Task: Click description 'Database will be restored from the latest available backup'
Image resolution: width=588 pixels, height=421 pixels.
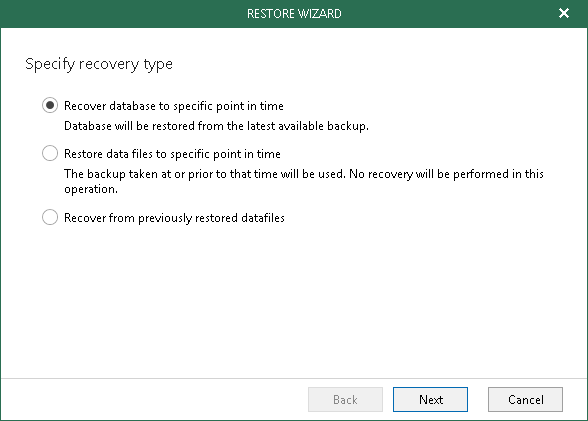Action: tap(216, 126)
